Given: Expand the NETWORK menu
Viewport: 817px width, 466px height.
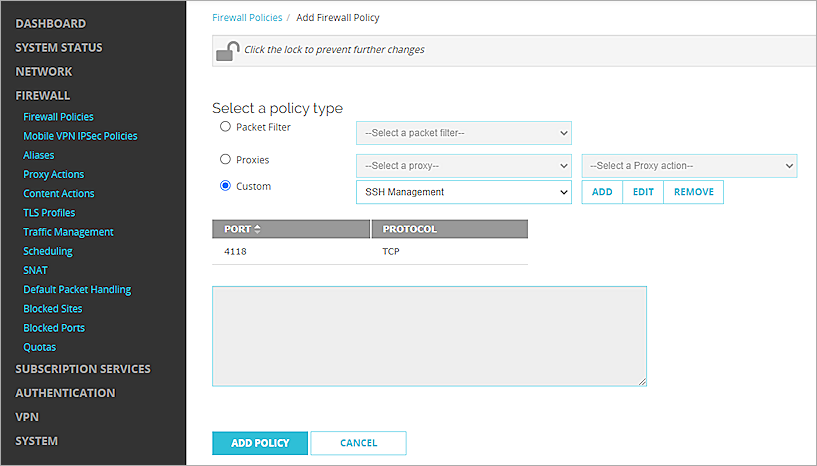Looking at the screenshot, I should click(44, 71).
